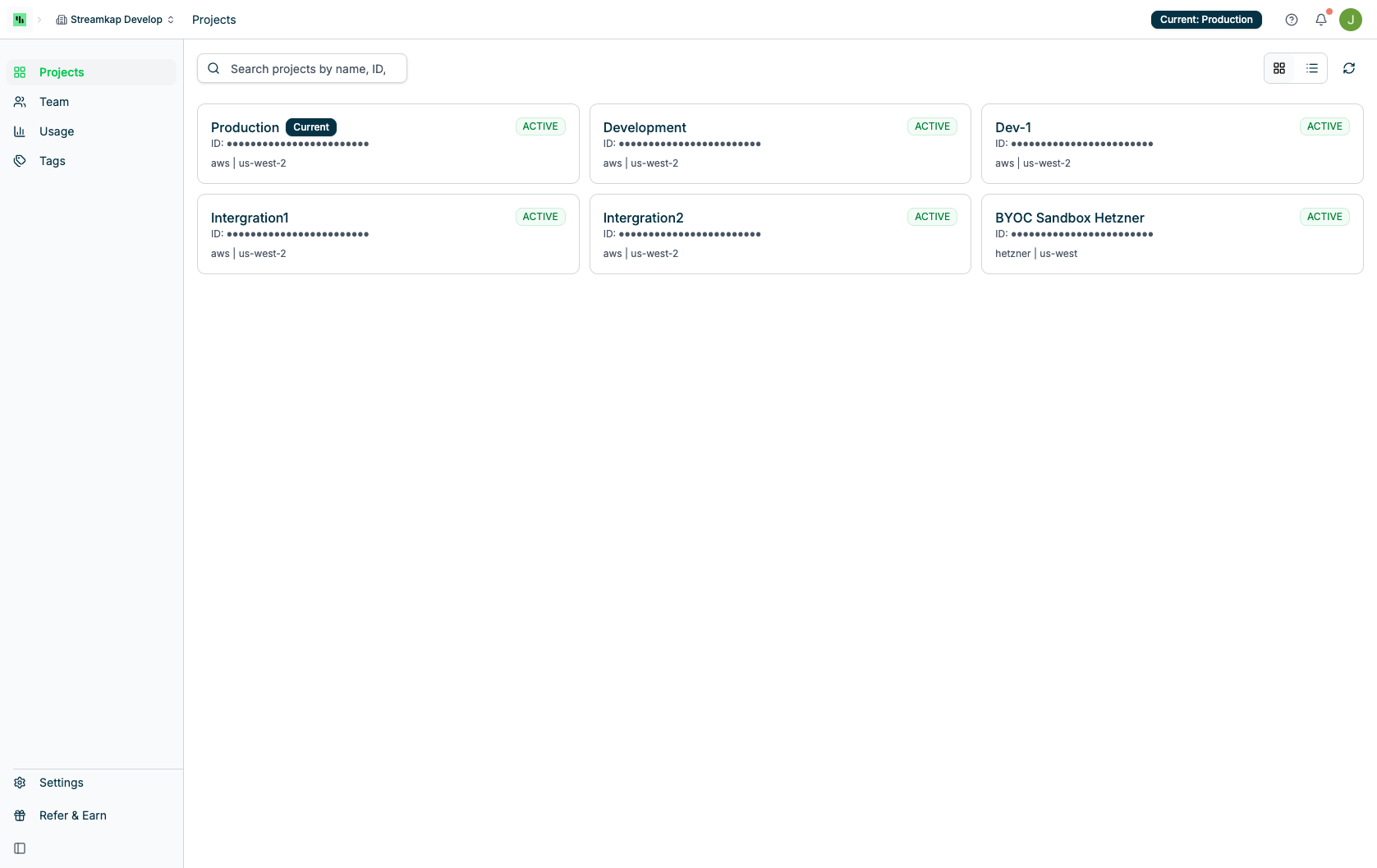This screenshot has width=1377, height=868.
Task: Click the Projects page title
Action: pyautogui.click(x=213, y=19)
